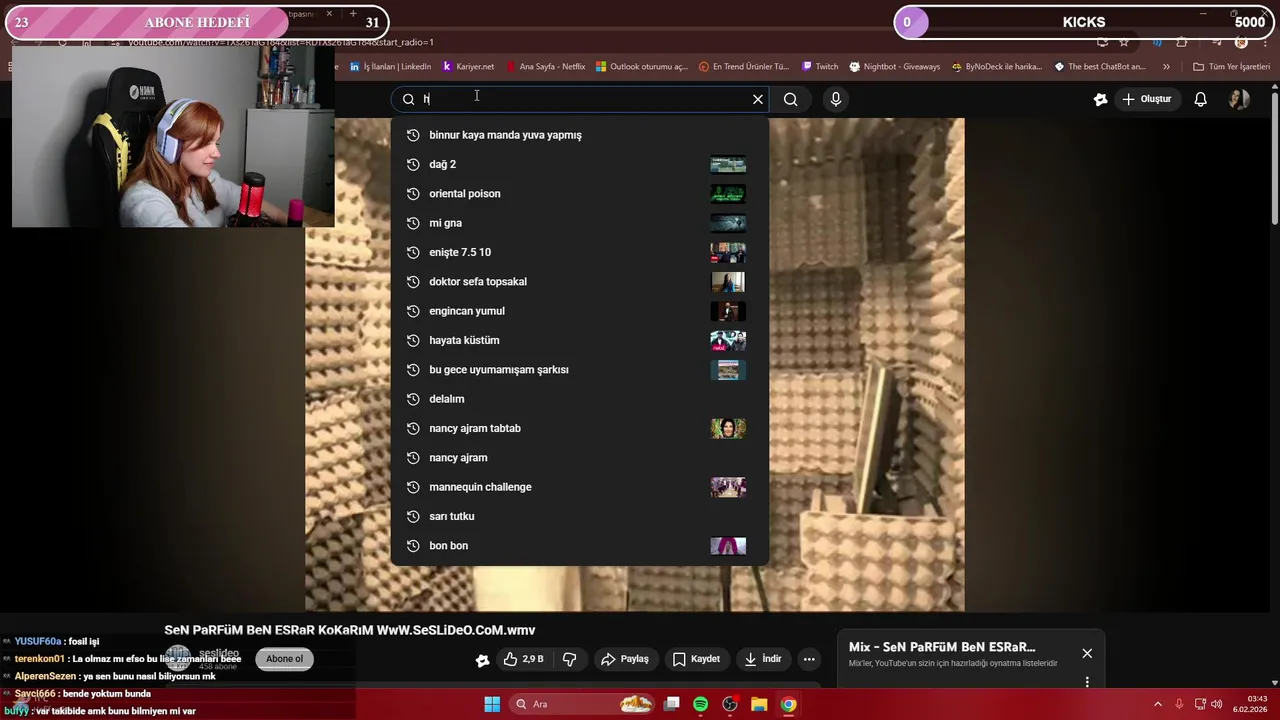
Task: Expand hidden bookmarks chevron
Action: click(1166, 67)
